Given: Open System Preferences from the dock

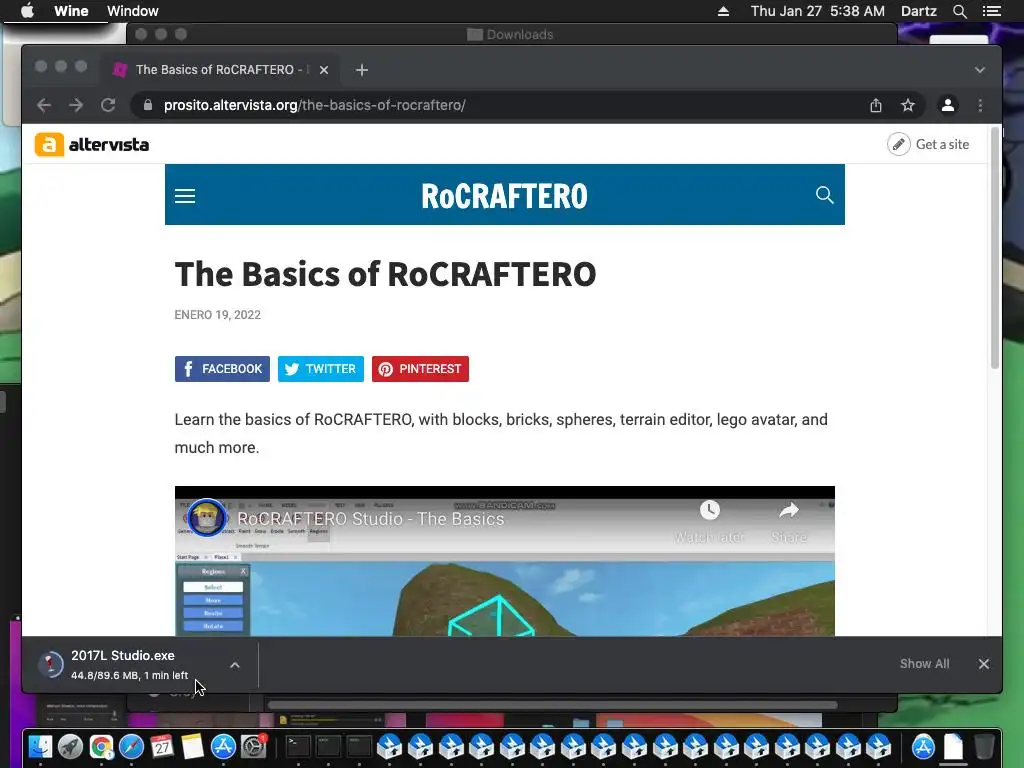Looking at the screenshot, I should coord(253,747).
